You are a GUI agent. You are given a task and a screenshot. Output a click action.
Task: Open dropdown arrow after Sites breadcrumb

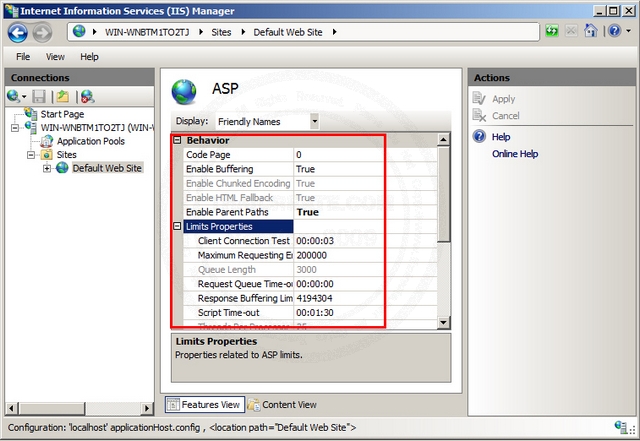pos(243,32)
